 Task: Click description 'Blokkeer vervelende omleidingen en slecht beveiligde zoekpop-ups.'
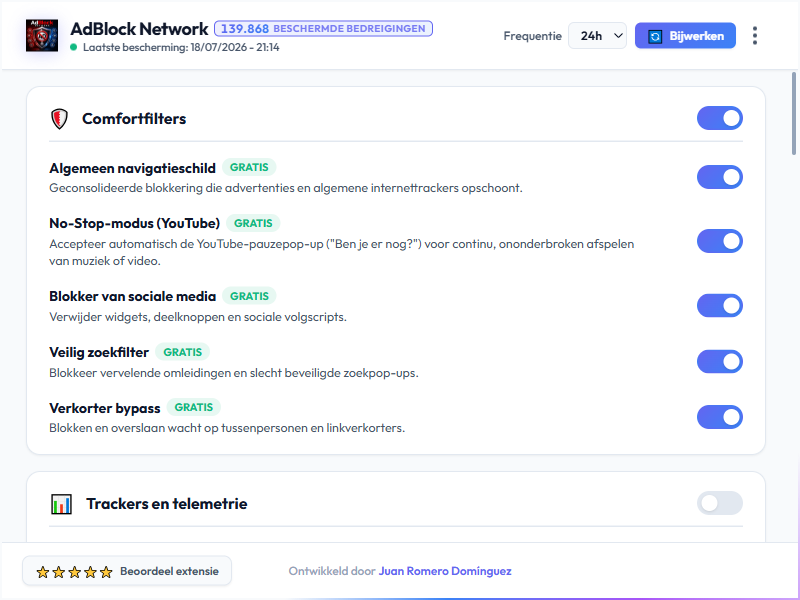[234, 373]
